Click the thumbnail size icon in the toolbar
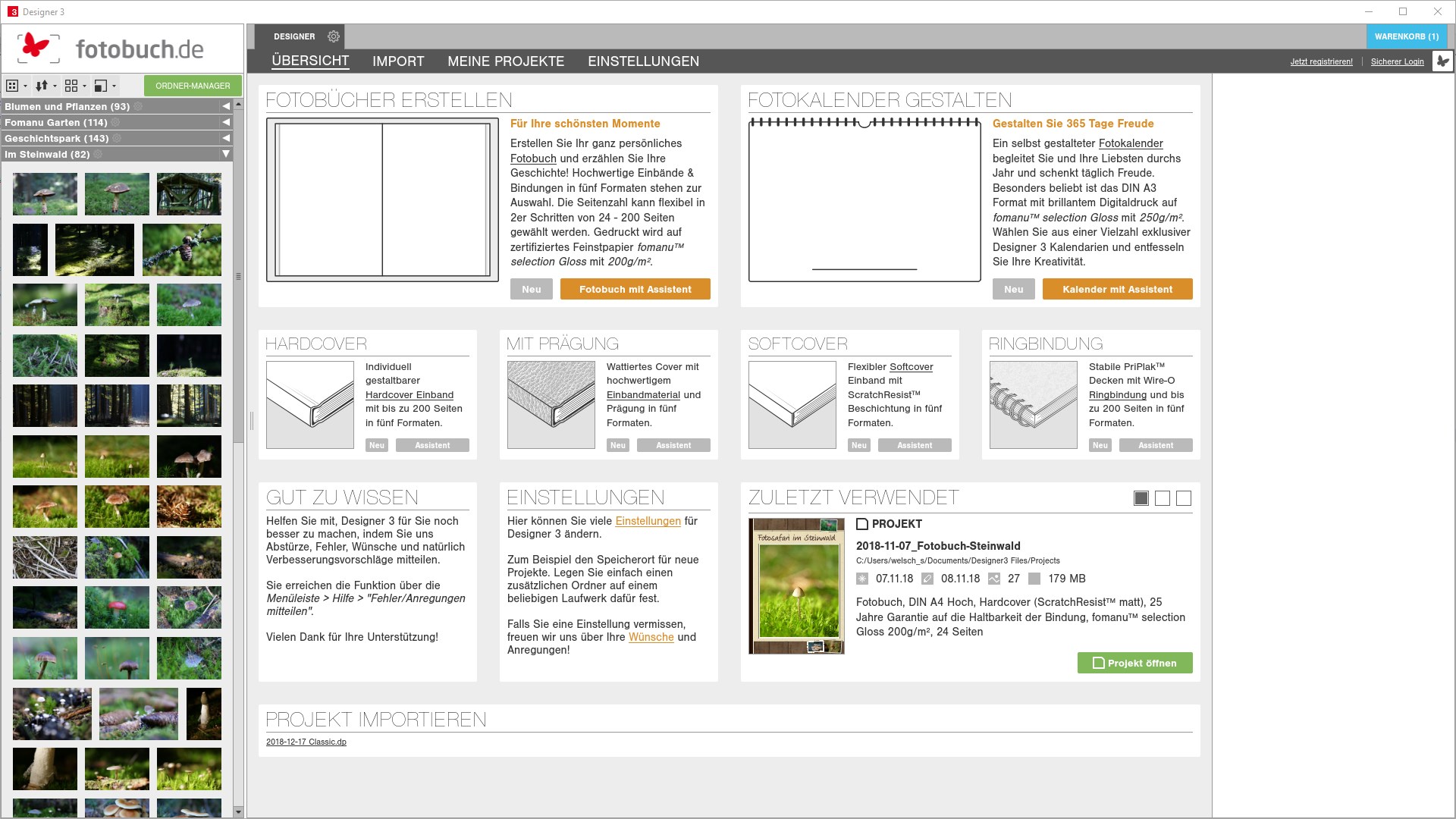This screenshot has height=819, width=1456. 100,85
